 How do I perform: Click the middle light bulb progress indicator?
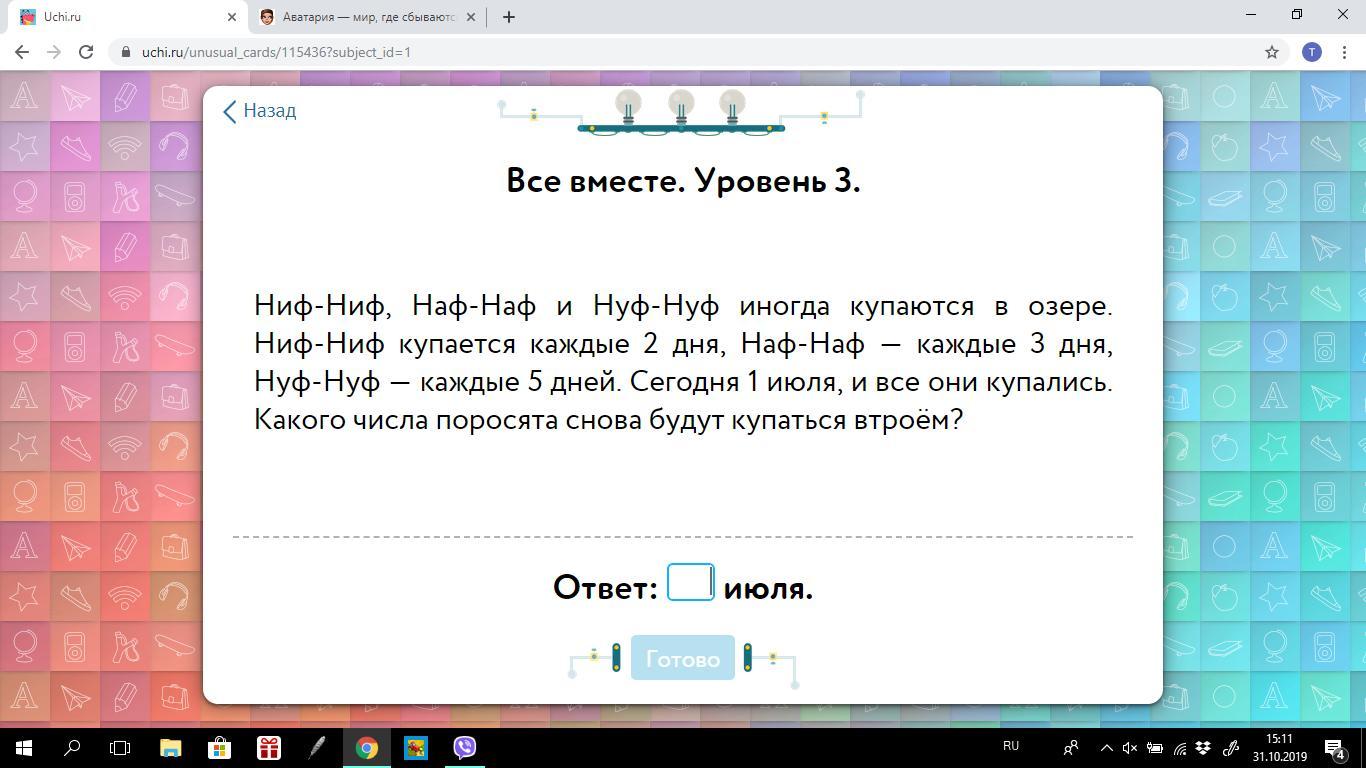click(x=681, y=105)
